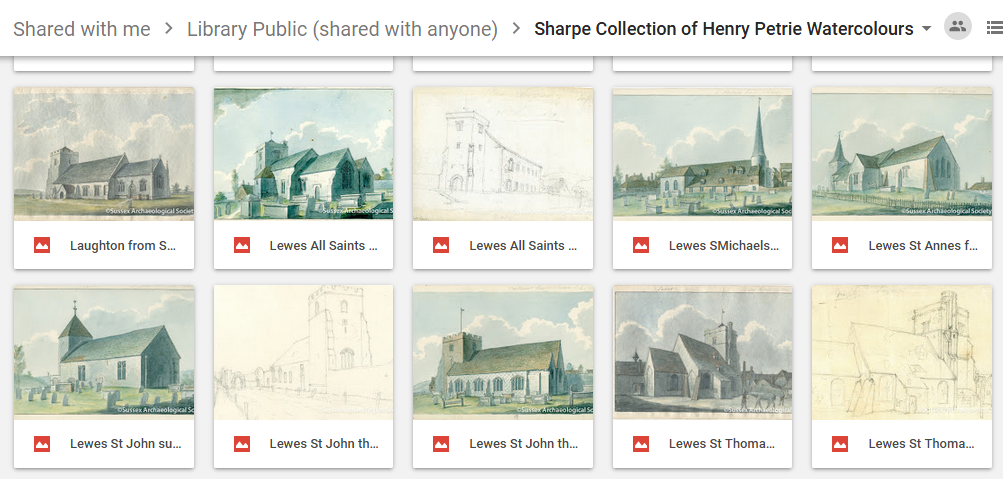
Task: Click the Lewes SMichaels... file name
Action: coord(723,245)
